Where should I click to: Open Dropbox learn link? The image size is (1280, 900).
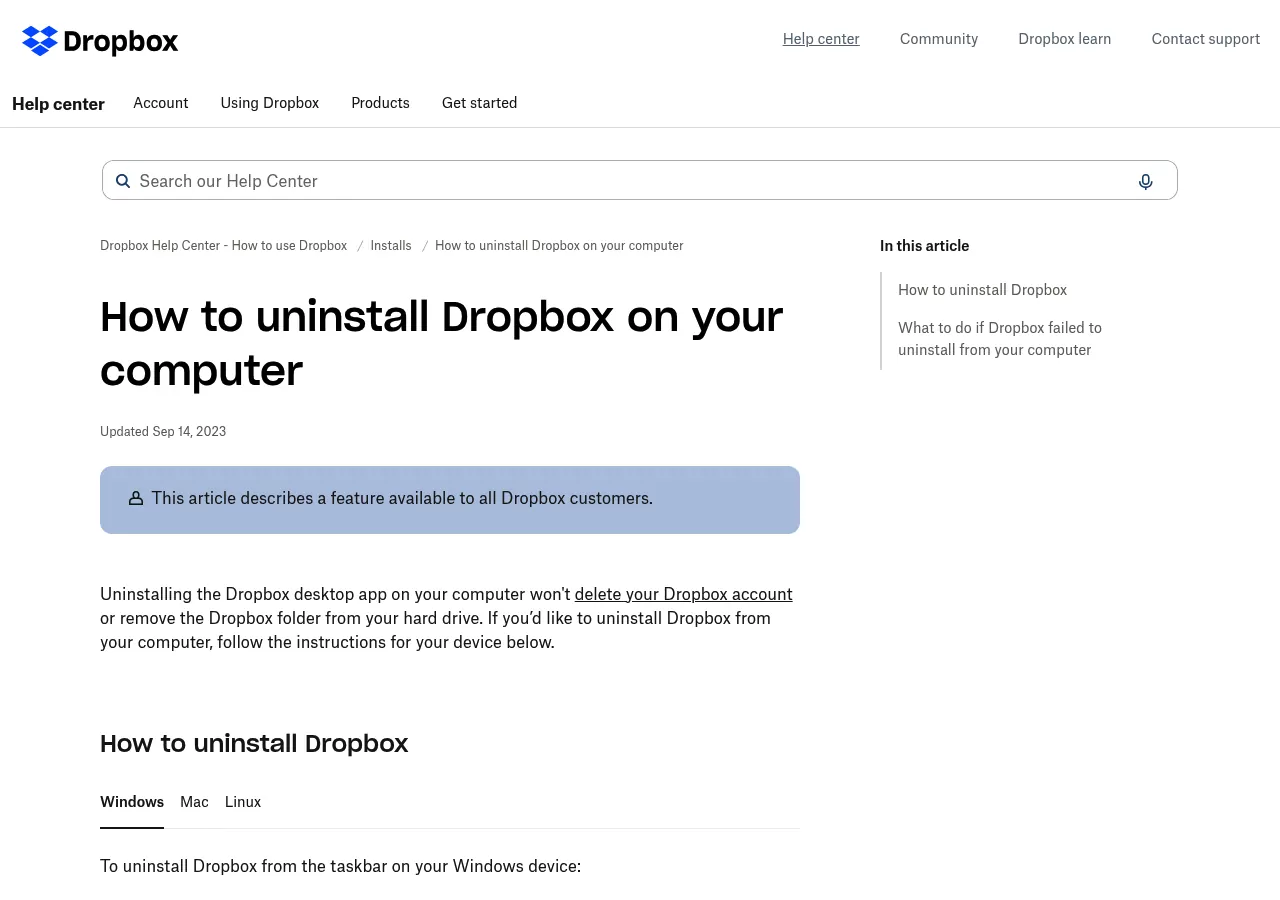[x=1065, y=39]
